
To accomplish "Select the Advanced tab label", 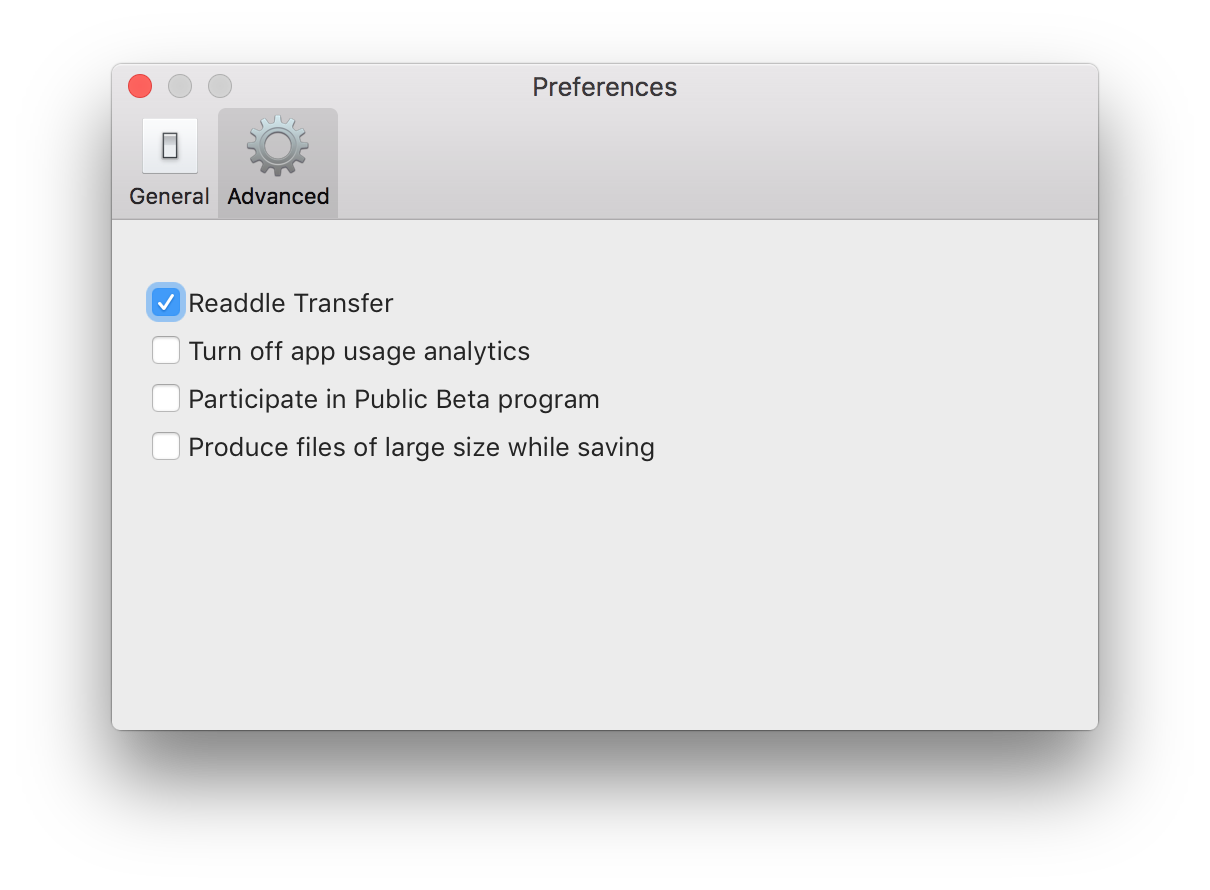I will click(278, 197).
